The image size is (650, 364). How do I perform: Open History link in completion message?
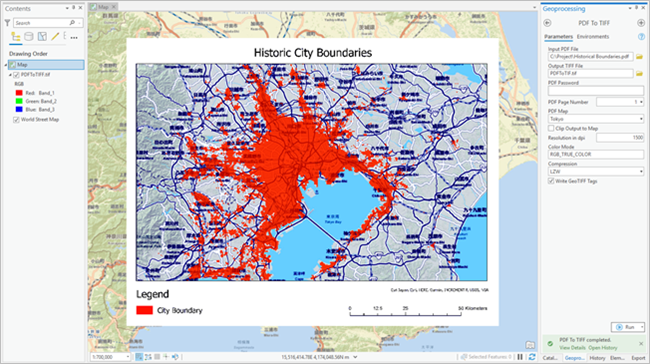[603, 348]
